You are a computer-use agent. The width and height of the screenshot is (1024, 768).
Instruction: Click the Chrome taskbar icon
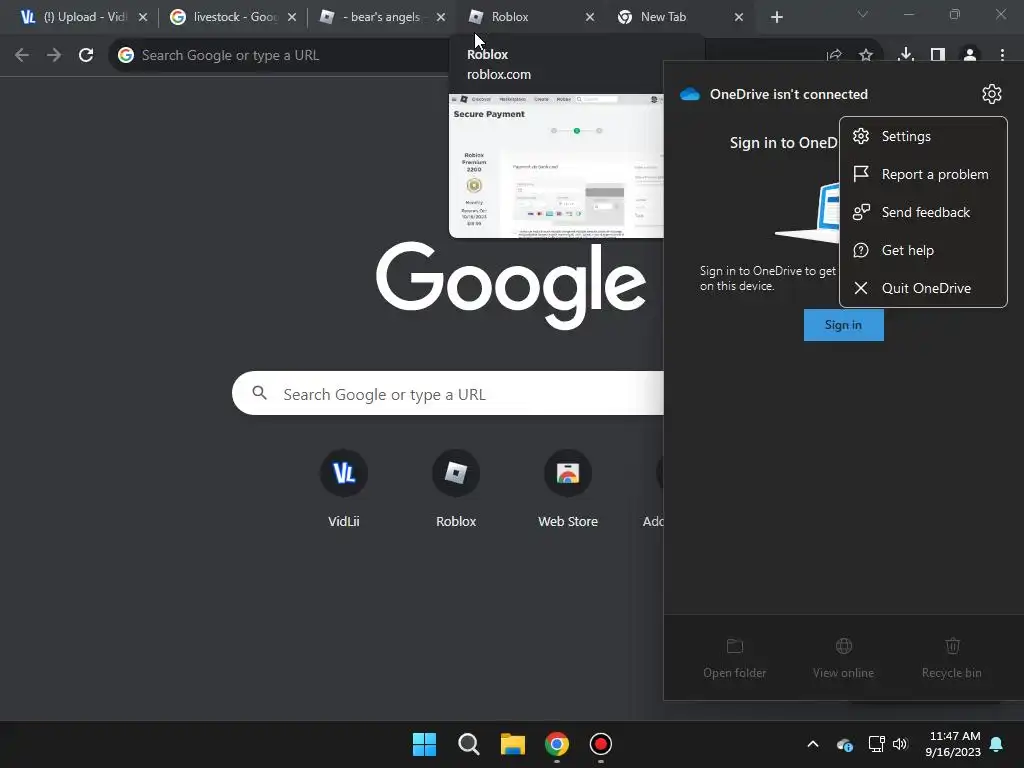click(x=556, y=744)
